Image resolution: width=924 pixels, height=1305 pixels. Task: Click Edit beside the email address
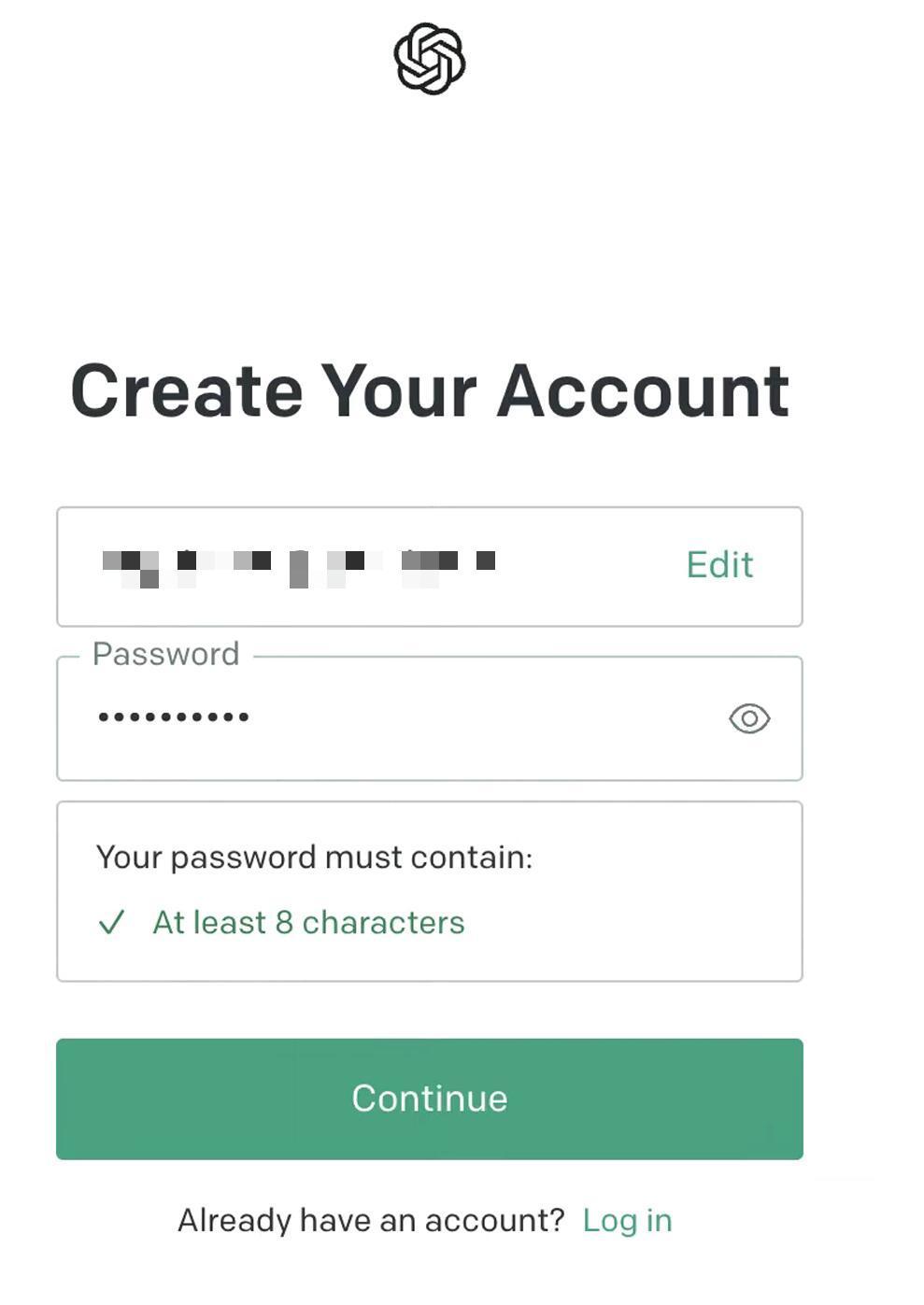(719, 565)
